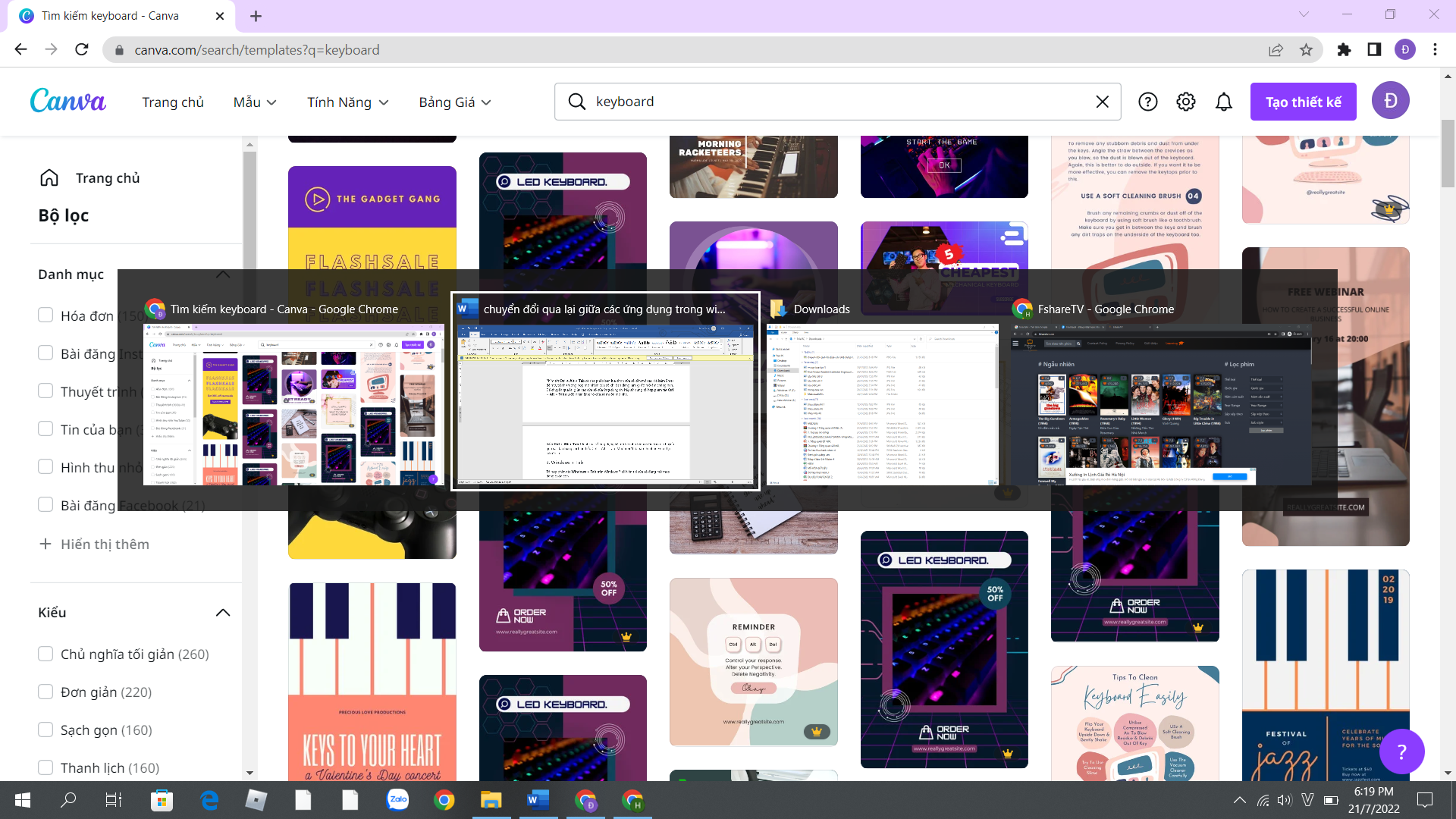Select the Tìm kiếm keyboard - Canva browser tab
The height and width of the screenshot is (819, 1456).
click(121, 16)
